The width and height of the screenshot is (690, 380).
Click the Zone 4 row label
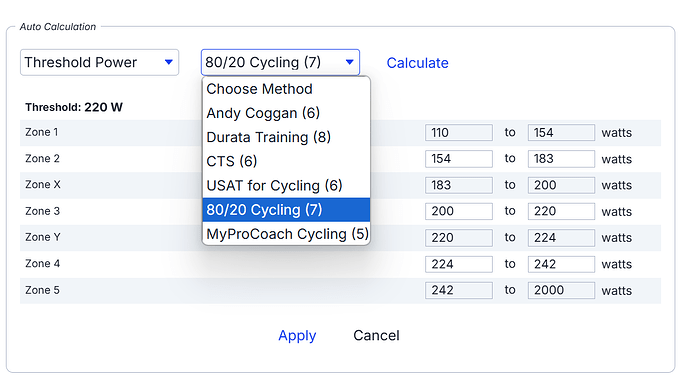click(42, 263)
